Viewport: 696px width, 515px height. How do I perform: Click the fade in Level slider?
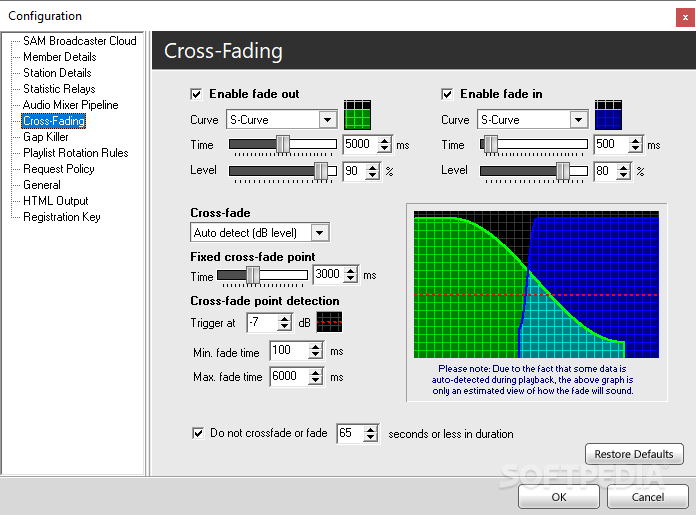point(534,171)
